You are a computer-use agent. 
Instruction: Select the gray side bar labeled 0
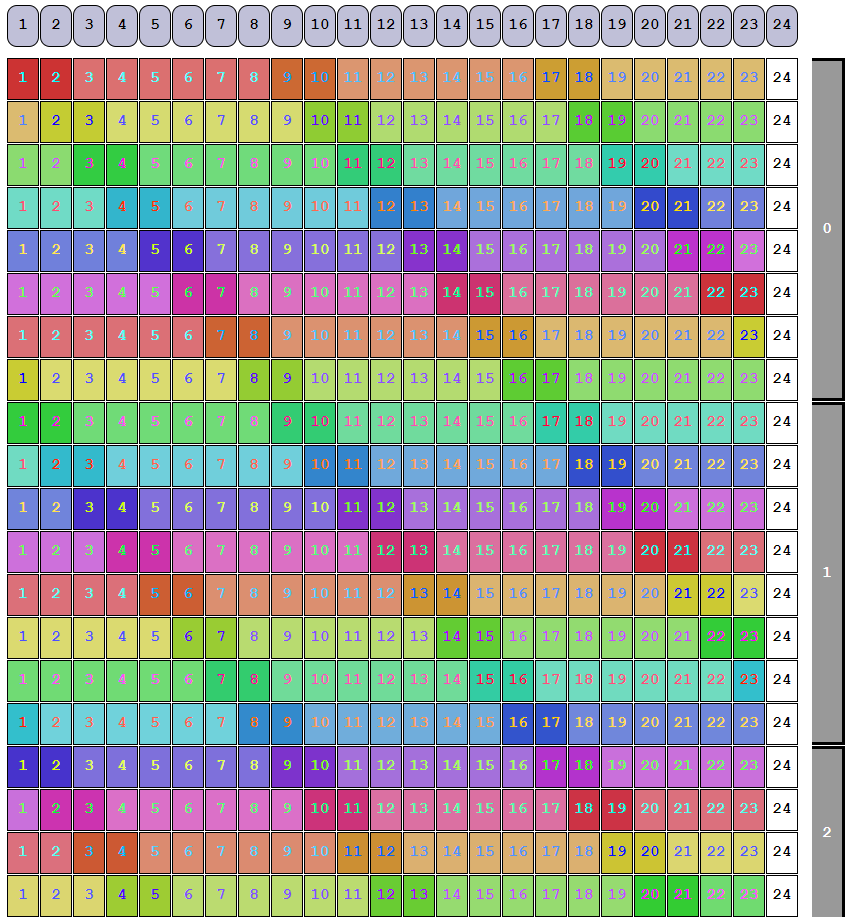click(827, 229)
